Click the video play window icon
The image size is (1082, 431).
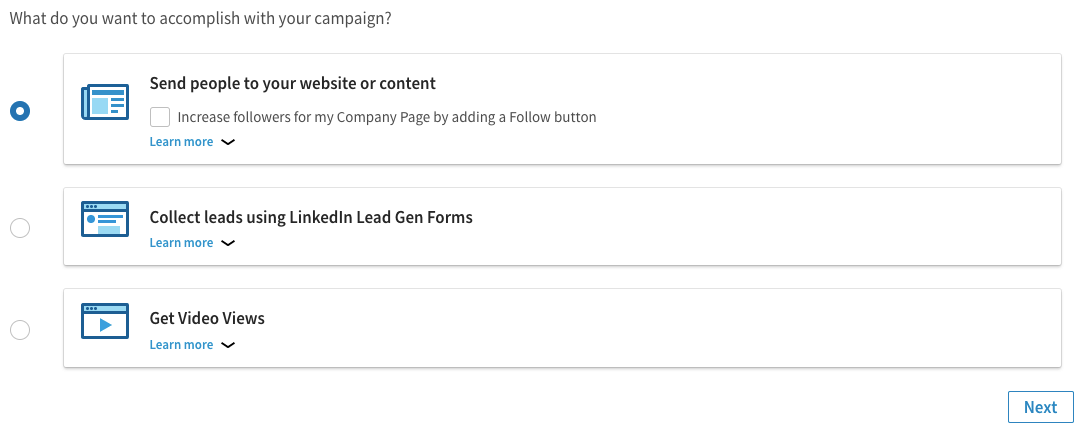[105, 321]
